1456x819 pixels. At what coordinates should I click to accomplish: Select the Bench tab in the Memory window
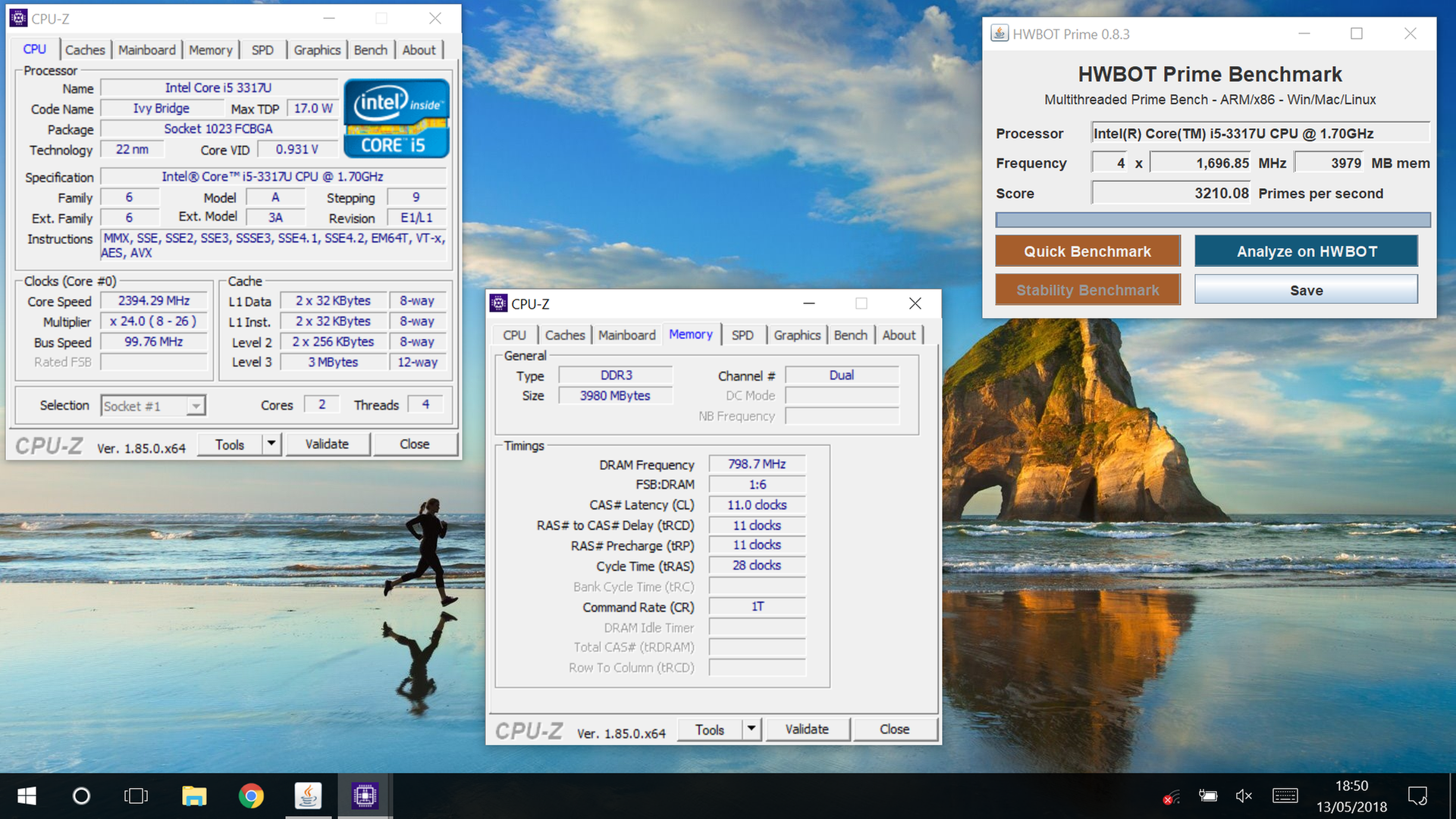[x=851, y=335]
